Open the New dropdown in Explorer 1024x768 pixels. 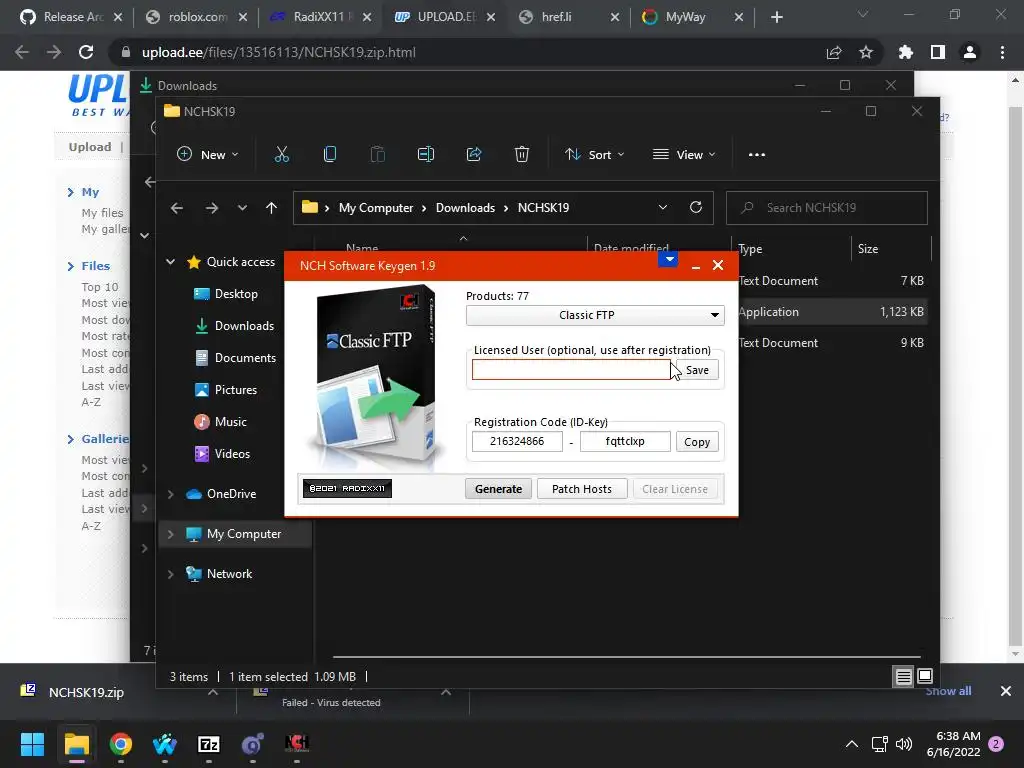(x=207, y=155)
